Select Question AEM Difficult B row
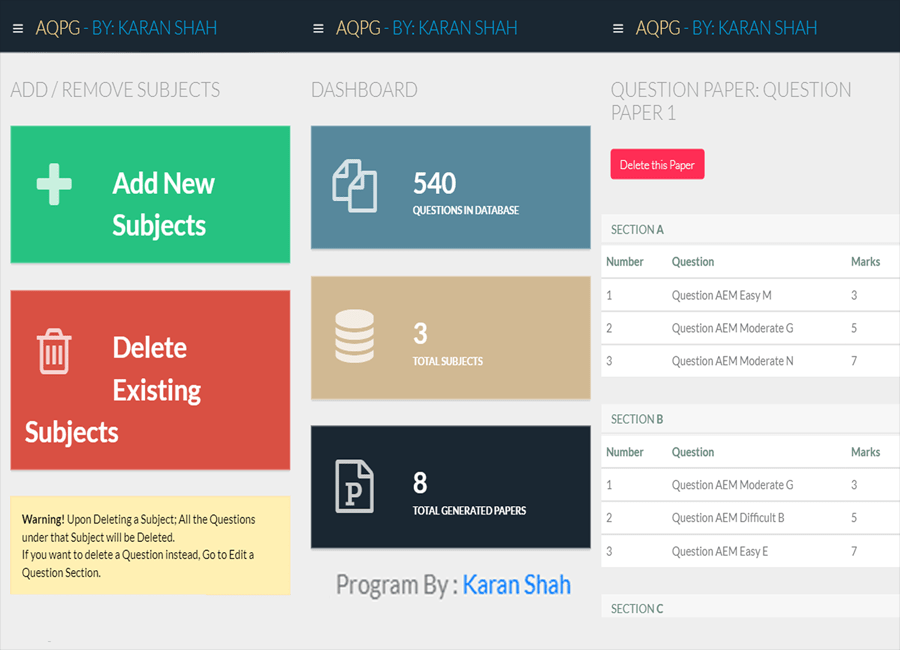The image size is (900, 650). [727, 519]
